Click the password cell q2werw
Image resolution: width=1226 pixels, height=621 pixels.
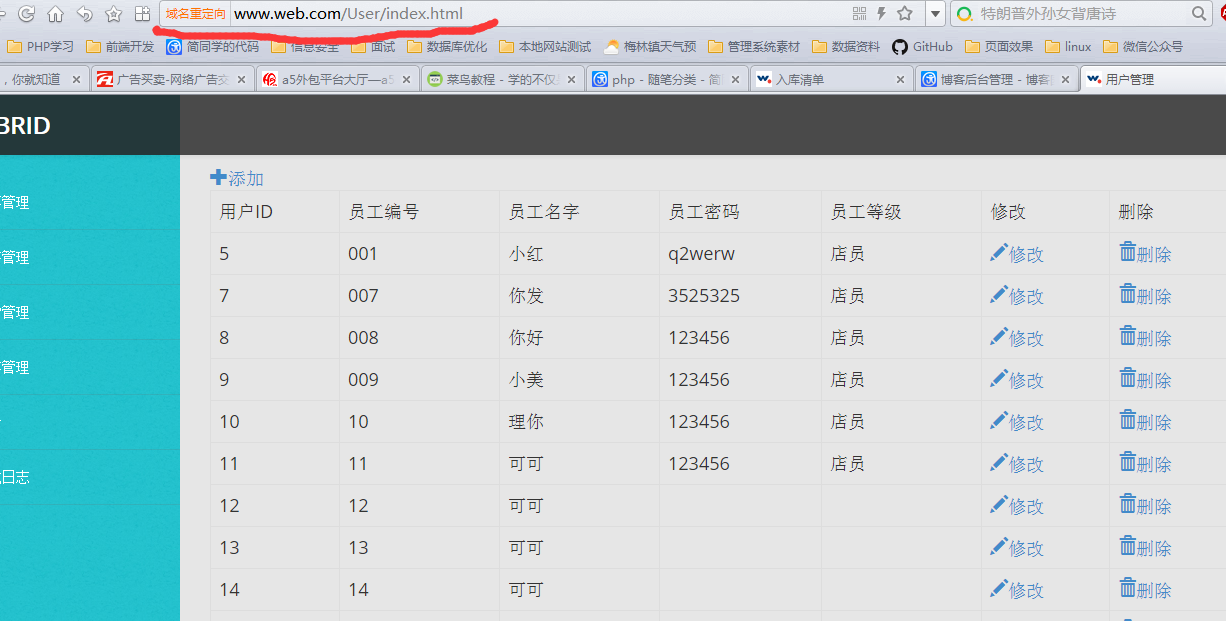pos(702,253)
